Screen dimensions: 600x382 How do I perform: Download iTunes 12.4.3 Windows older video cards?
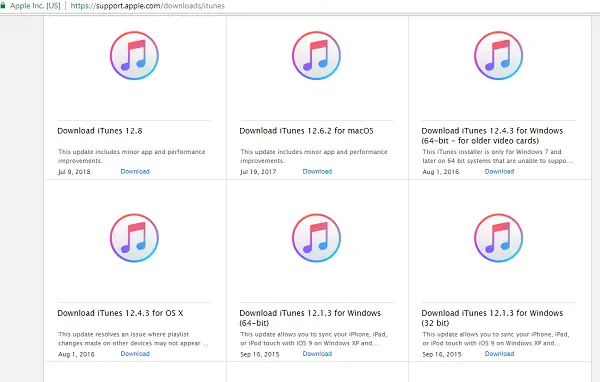point(499,171)
